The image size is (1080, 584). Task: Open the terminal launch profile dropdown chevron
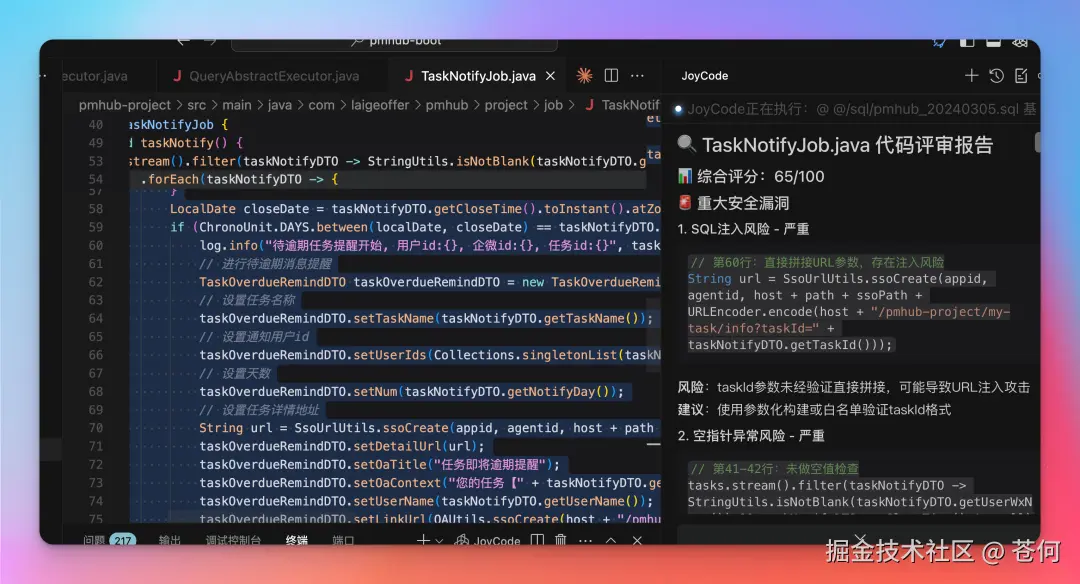tap(439, 541)
